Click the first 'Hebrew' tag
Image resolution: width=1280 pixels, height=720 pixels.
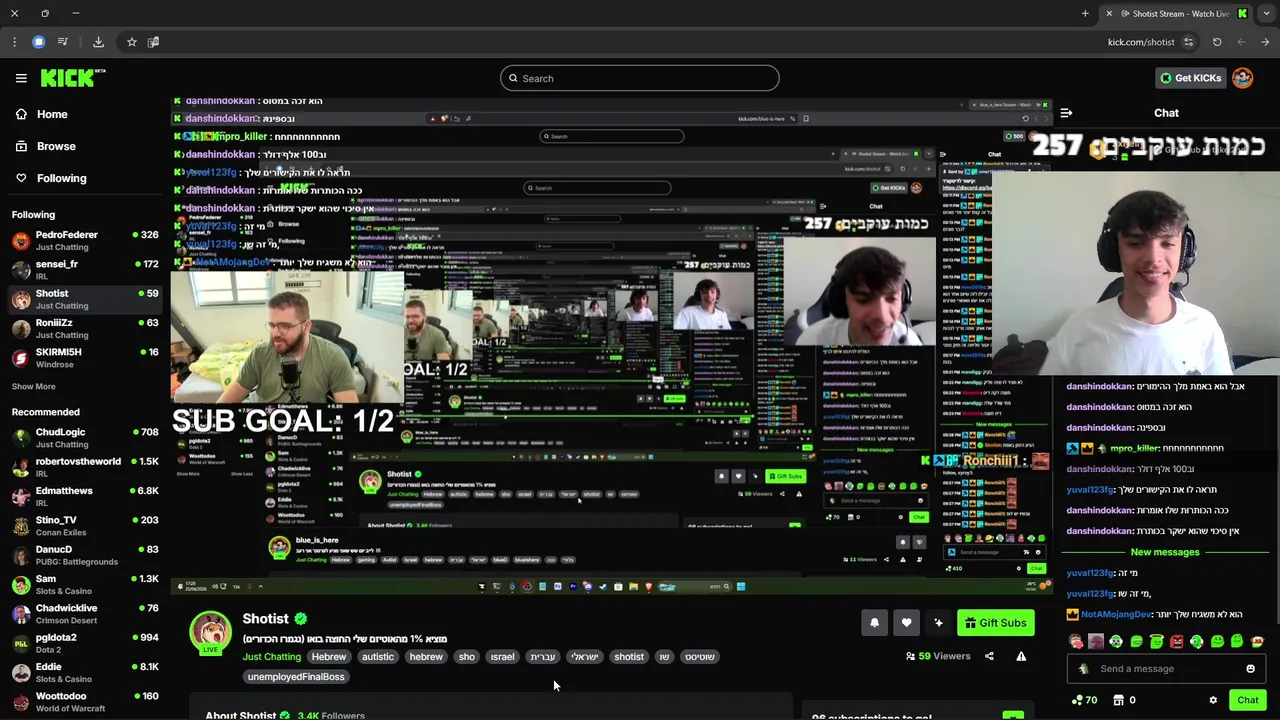(328, 657)
